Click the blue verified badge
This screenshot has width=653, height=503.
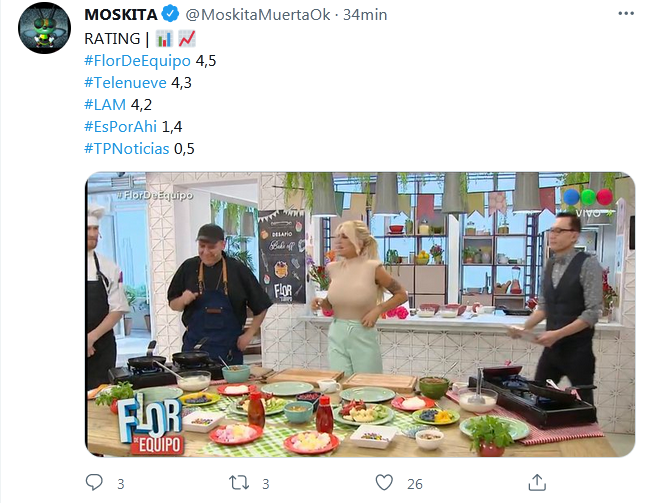click(x=170, y=14)
